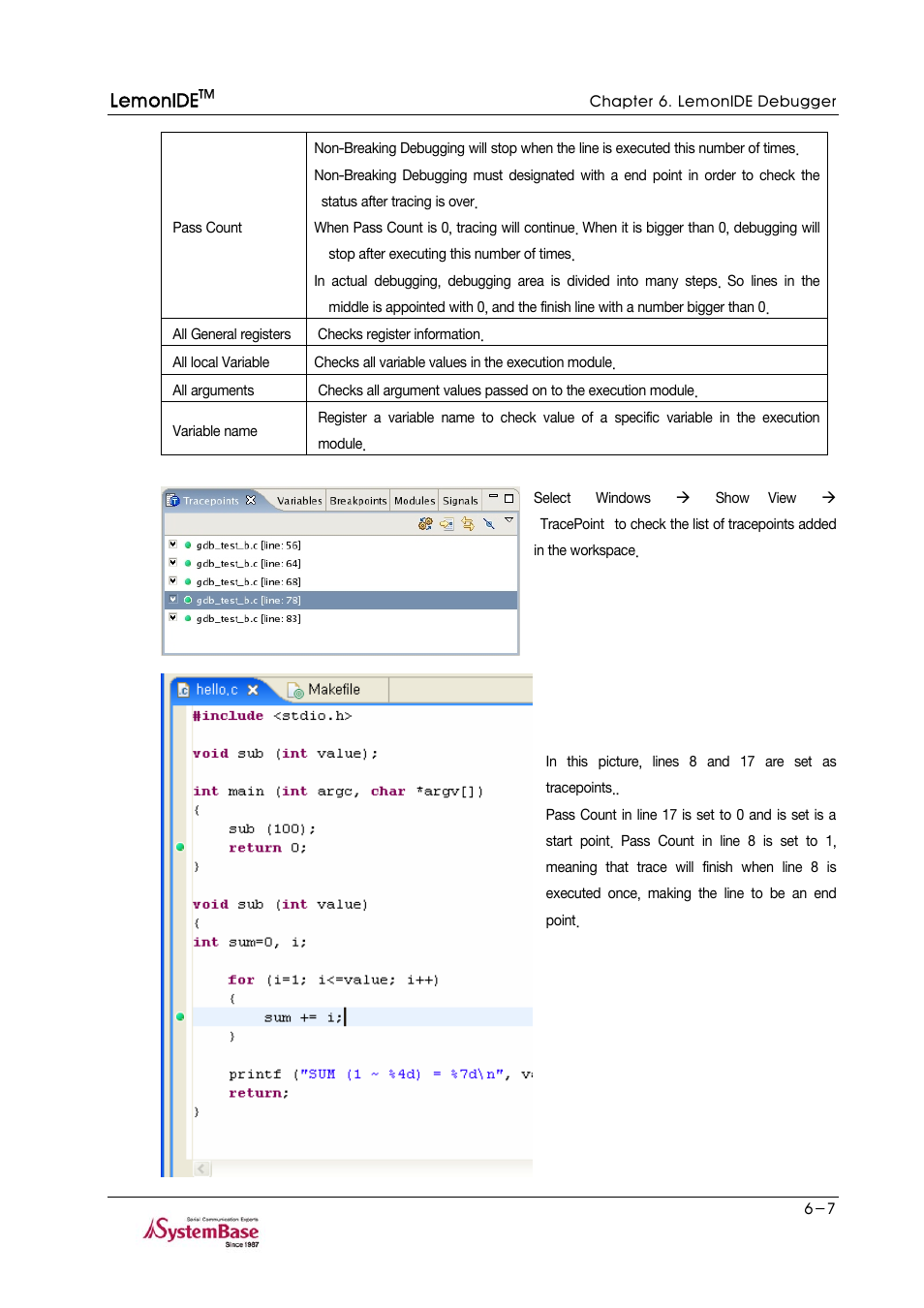This screenshot has height=1308, width=924.
Task: Maximize the Tracepoints view panel
Action: [x=508, y=499]
